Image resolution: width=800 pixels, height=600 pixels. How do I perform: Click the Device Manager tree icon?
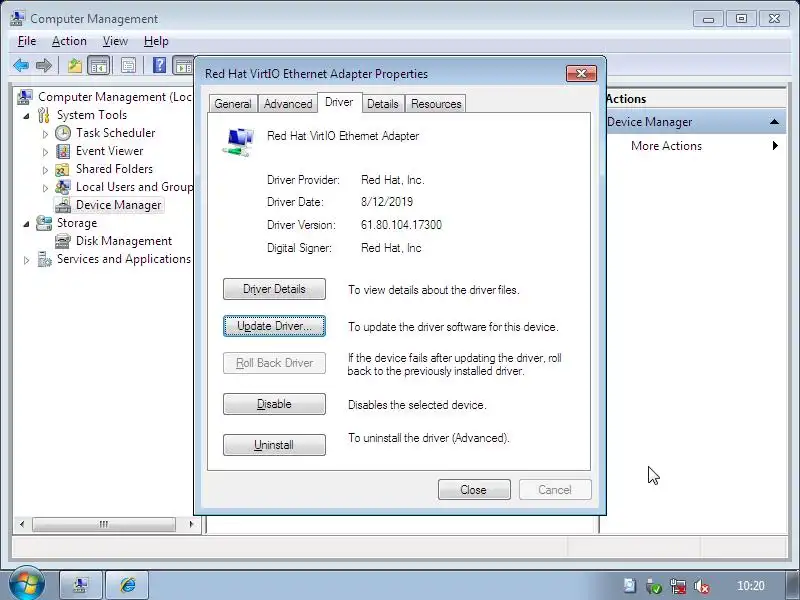coord(63,205)
